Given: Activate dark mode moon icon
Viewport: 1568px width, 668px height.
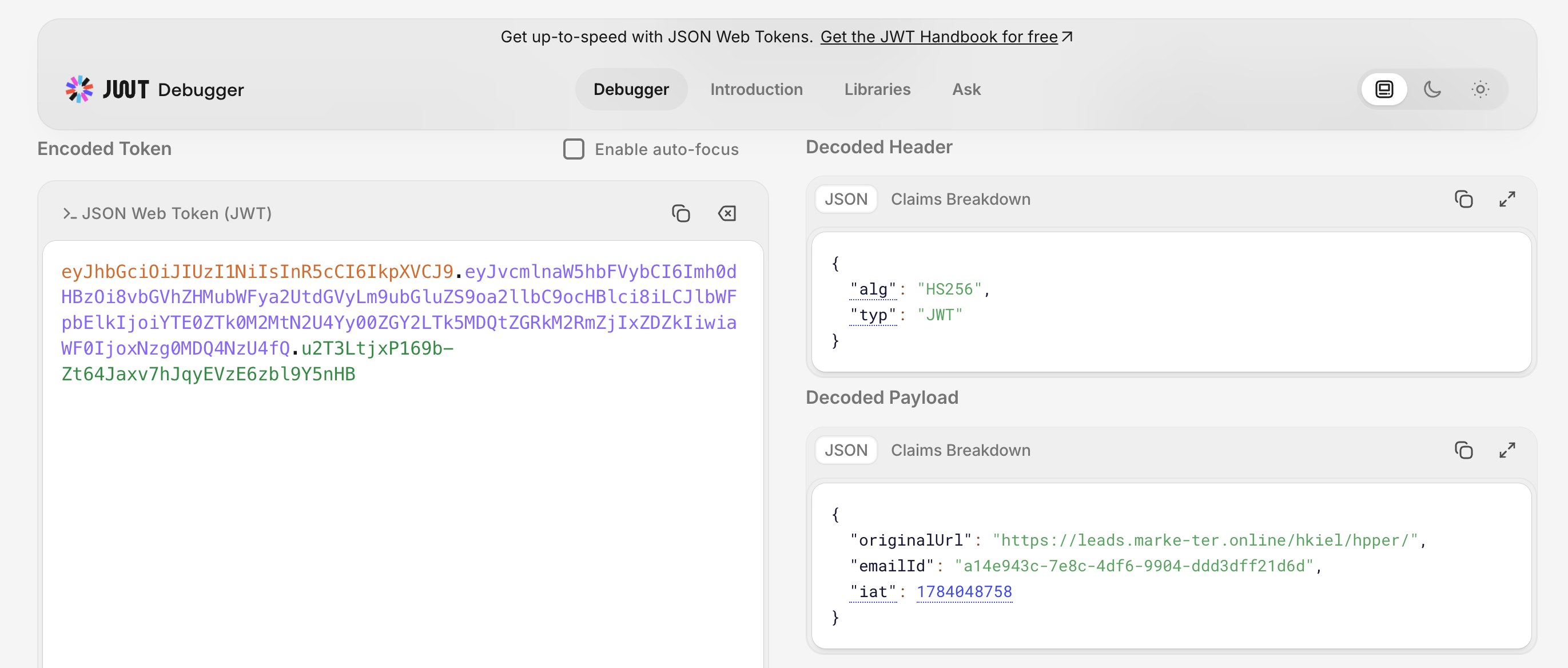Looking at the screenshot, I should tap(1432, 90).
